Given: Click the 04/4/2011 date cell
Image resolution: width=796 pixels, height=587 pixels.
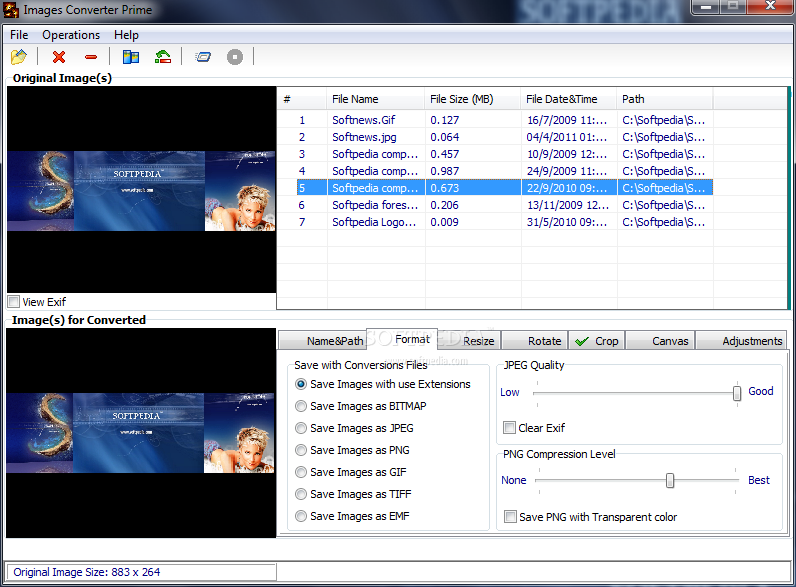Looking at the screenshot, I should tap(567, 137).
